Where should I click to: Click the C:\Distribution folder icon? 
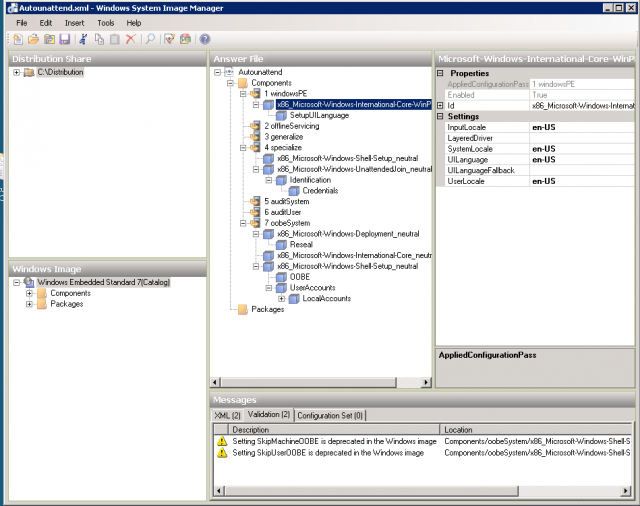click(x=29, y=72)
